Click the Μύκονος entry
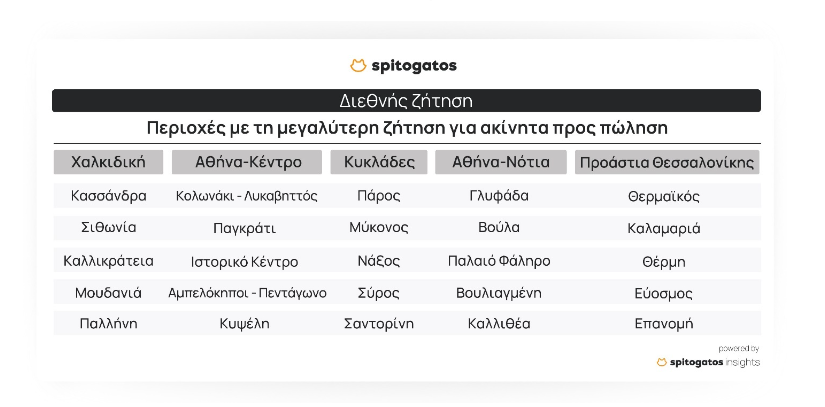 click(379, 228)
